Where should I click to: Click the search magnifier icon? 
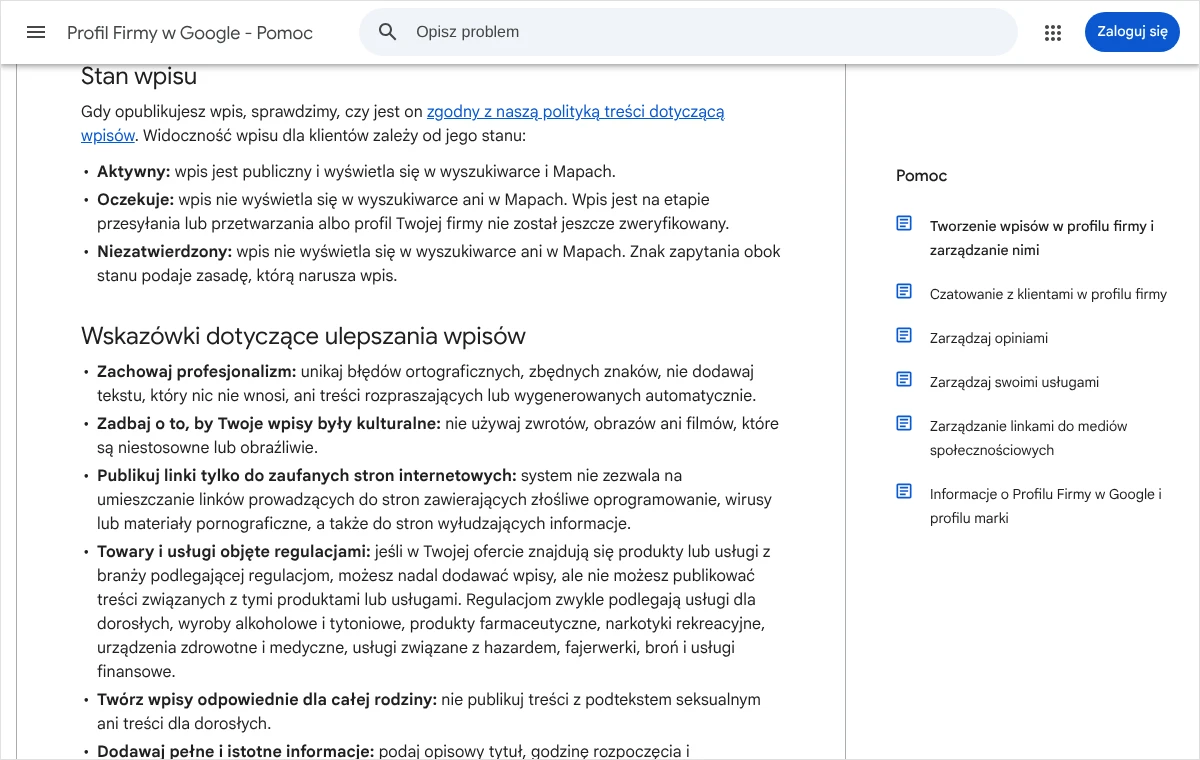(x=388, y=32)
